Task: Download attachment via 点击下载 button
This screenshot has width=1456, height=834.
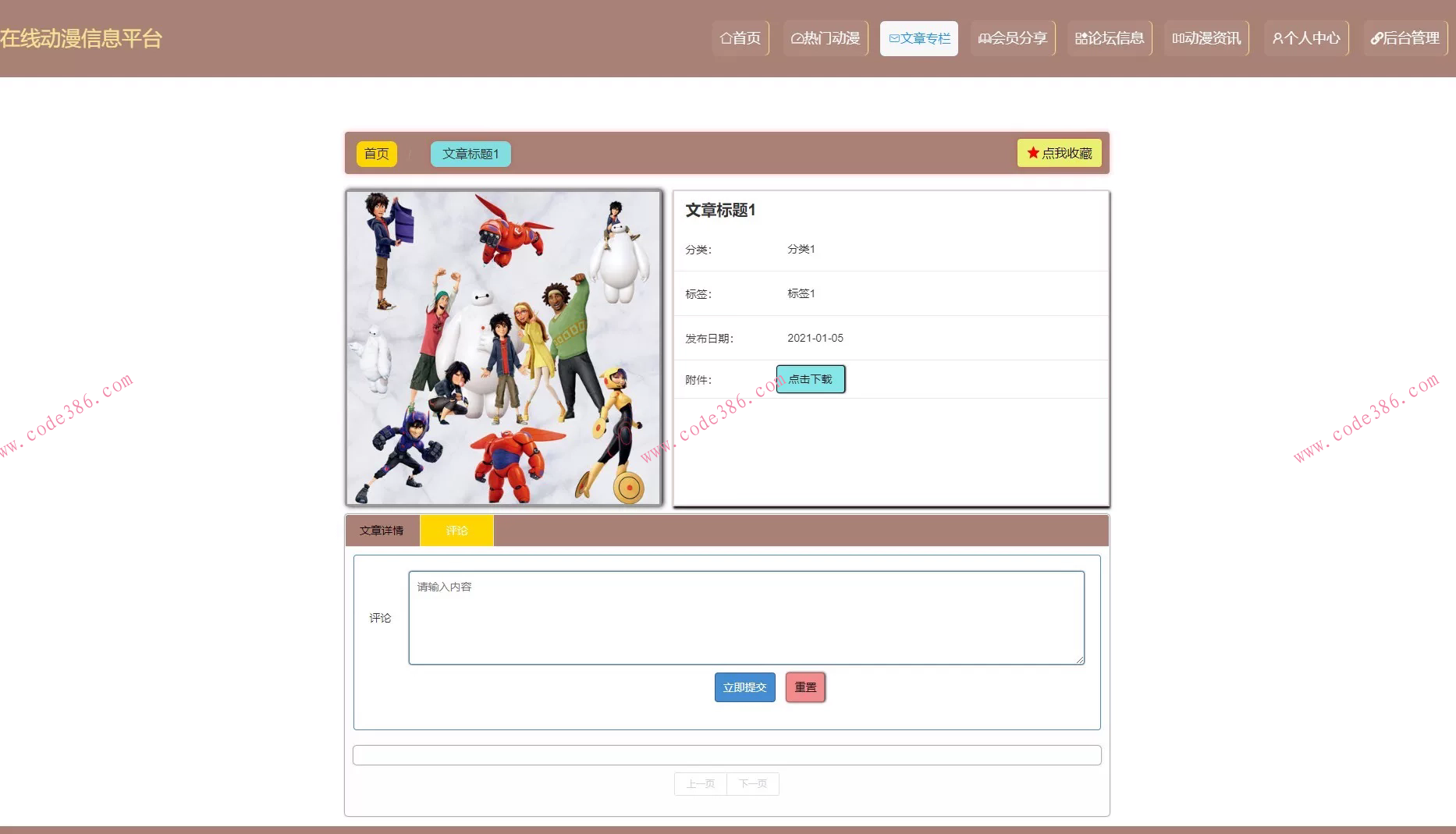Action: point(810,378)
